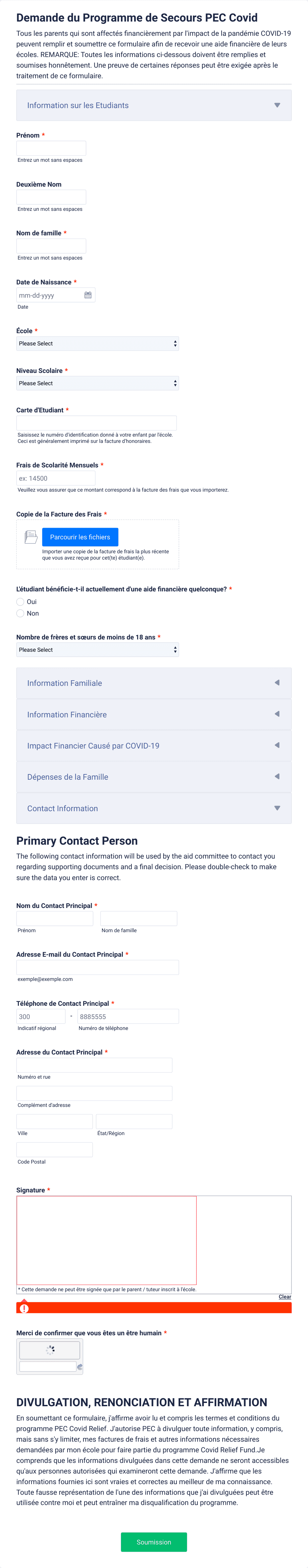Expand Impact Financier Causé par COVID-19
This screenshot has width=308, height=1568.
[x=154, y=746]
